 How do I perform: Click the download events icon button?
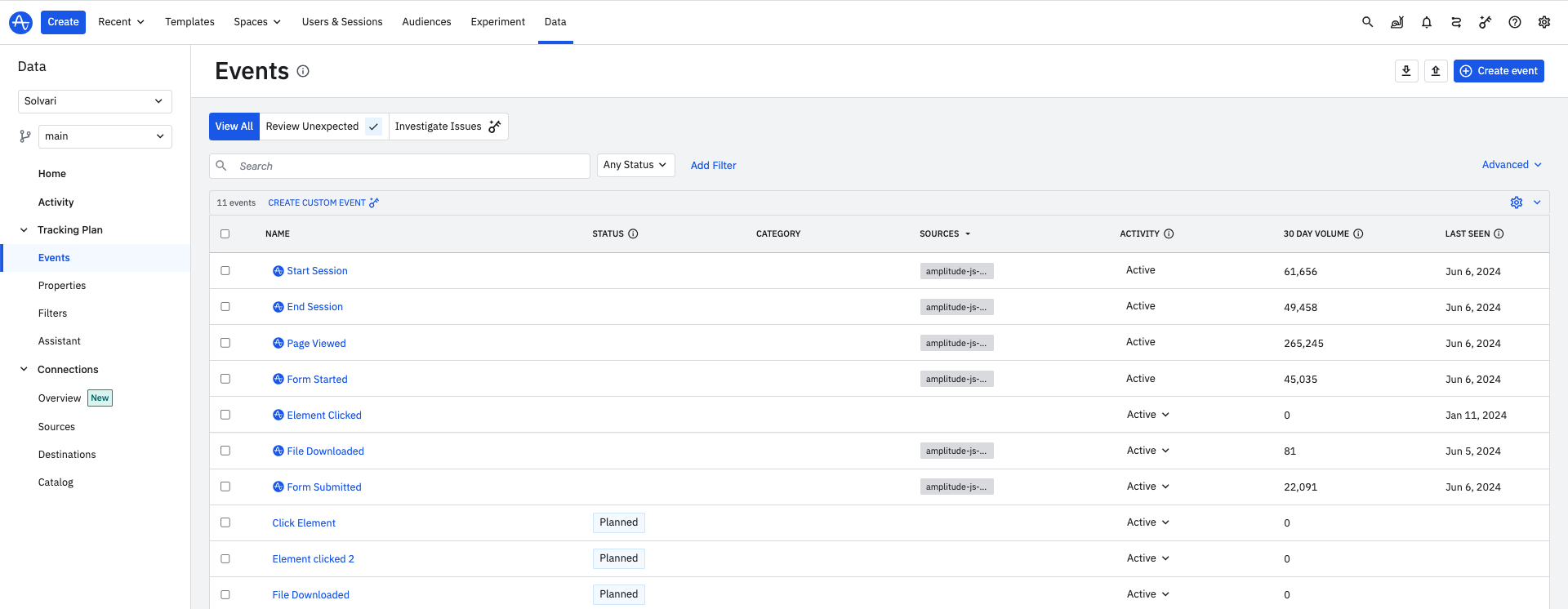(x=1406, y=71)
